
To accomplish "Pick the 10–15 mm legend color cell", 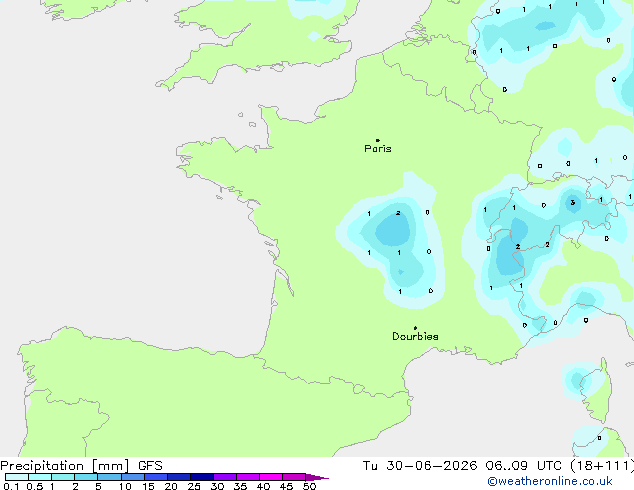I will (133, 477).
